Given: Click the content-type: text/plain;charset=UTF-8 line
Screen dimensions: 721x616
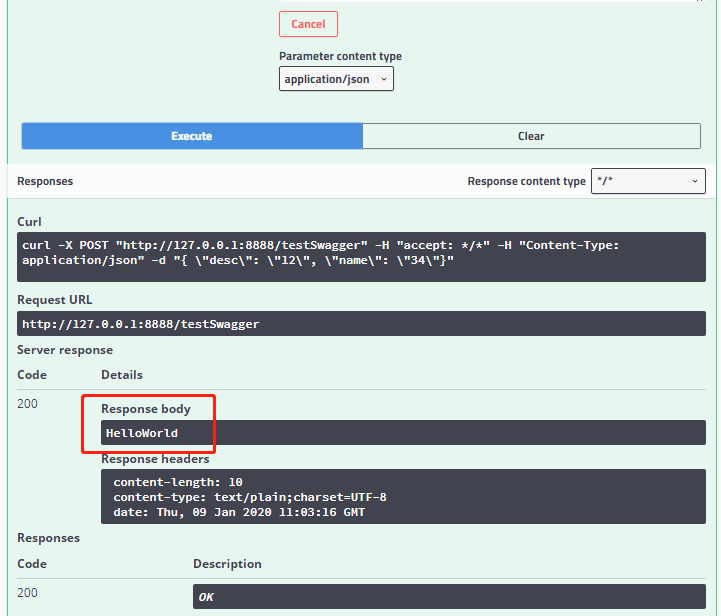Looking at the screenshot, I should (x=250, y=497).
